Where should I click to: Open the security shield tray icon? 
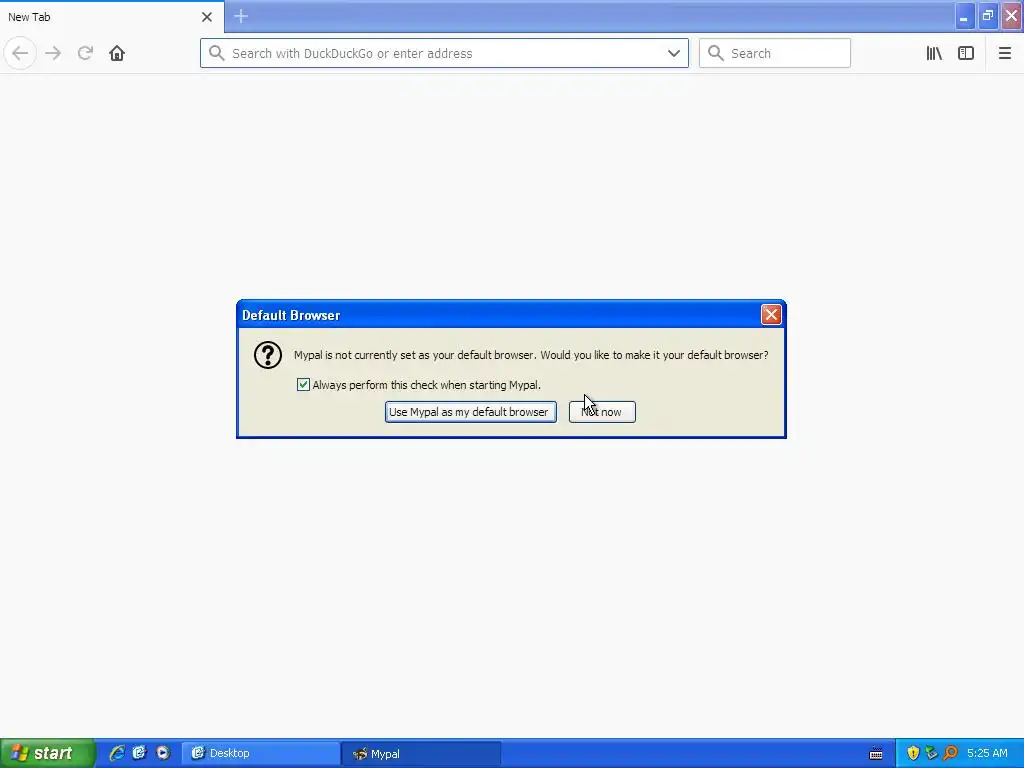[x=913, y=753]
